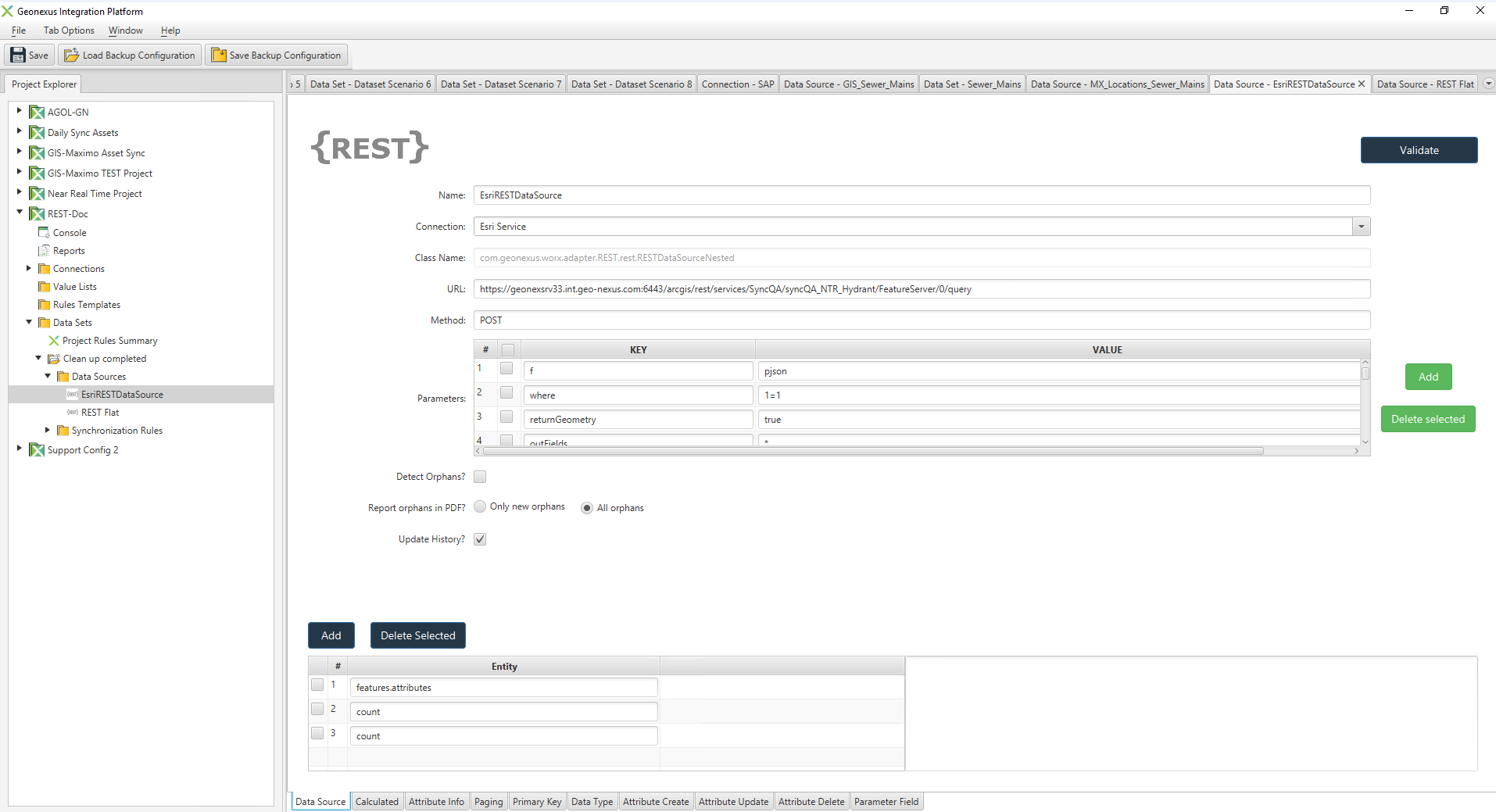The height and width of the screenshot is (812, 1496).
Task: Collapse the REST-Doc tree node
Action: pos(20,212)
